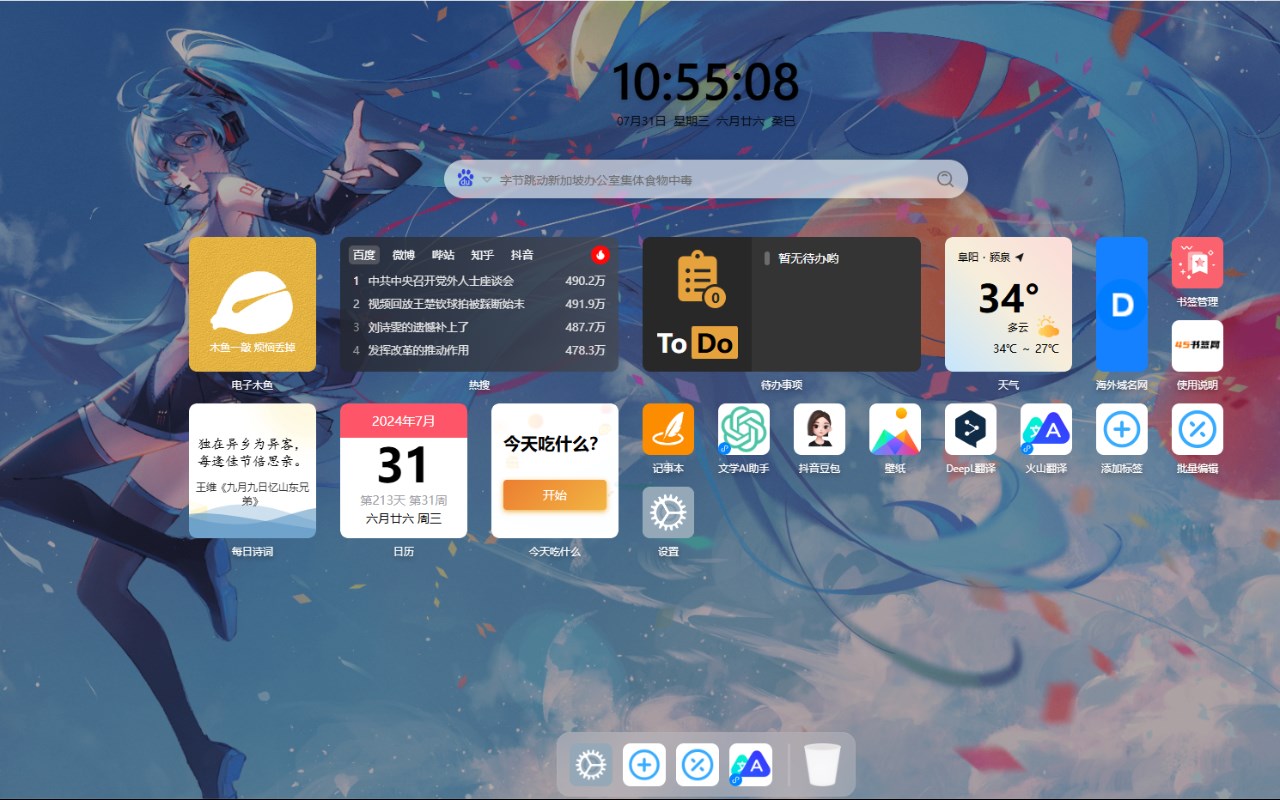
Task: Open the weather widget showing 34°
Action: point(1008,304)
